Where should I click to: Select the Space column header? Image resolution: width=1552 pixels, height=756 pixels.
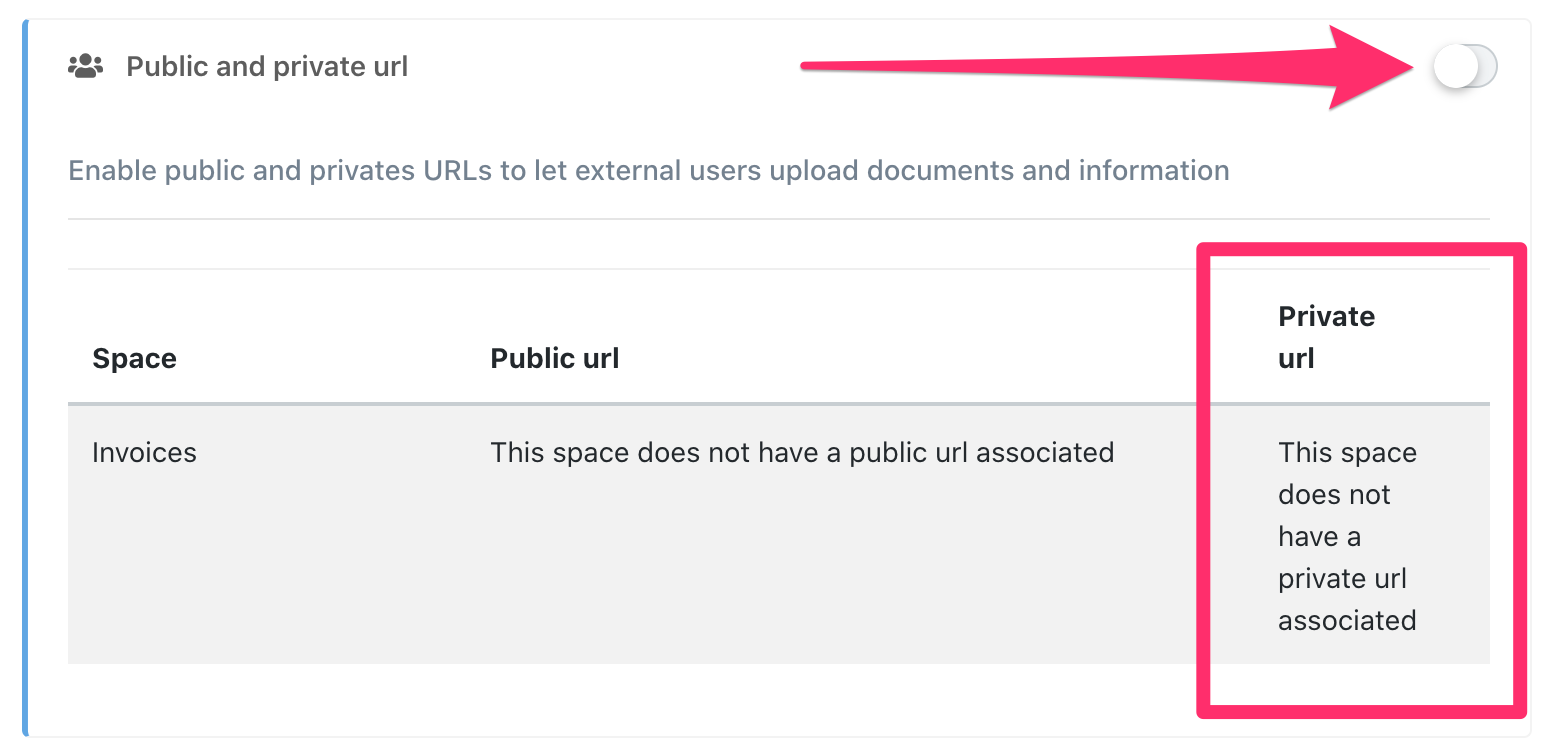pos(134,358)
